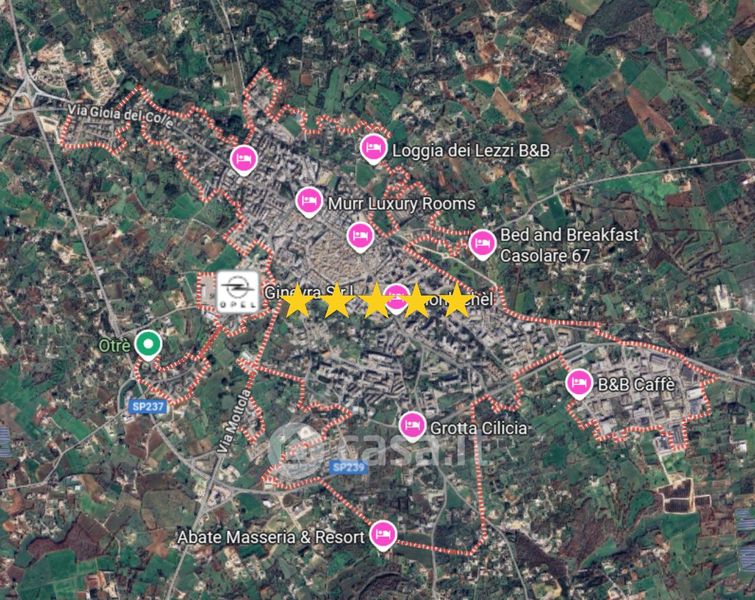Click the Abate Masseria & Resort label
This screenshot has width=755, height=600.
271,537
